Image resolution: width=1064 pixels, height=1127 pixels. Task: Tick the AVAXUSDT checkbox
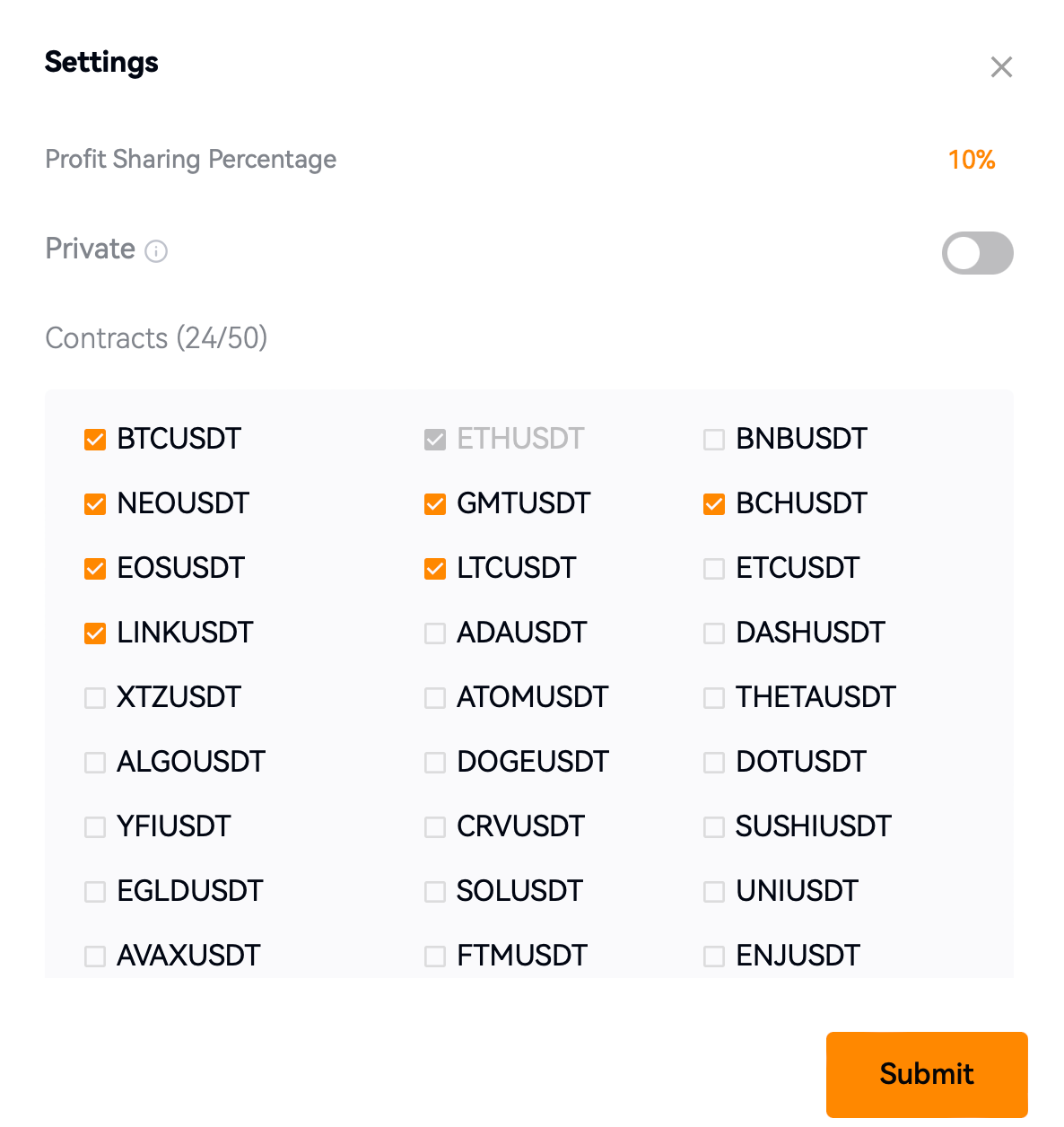(95, 957)
